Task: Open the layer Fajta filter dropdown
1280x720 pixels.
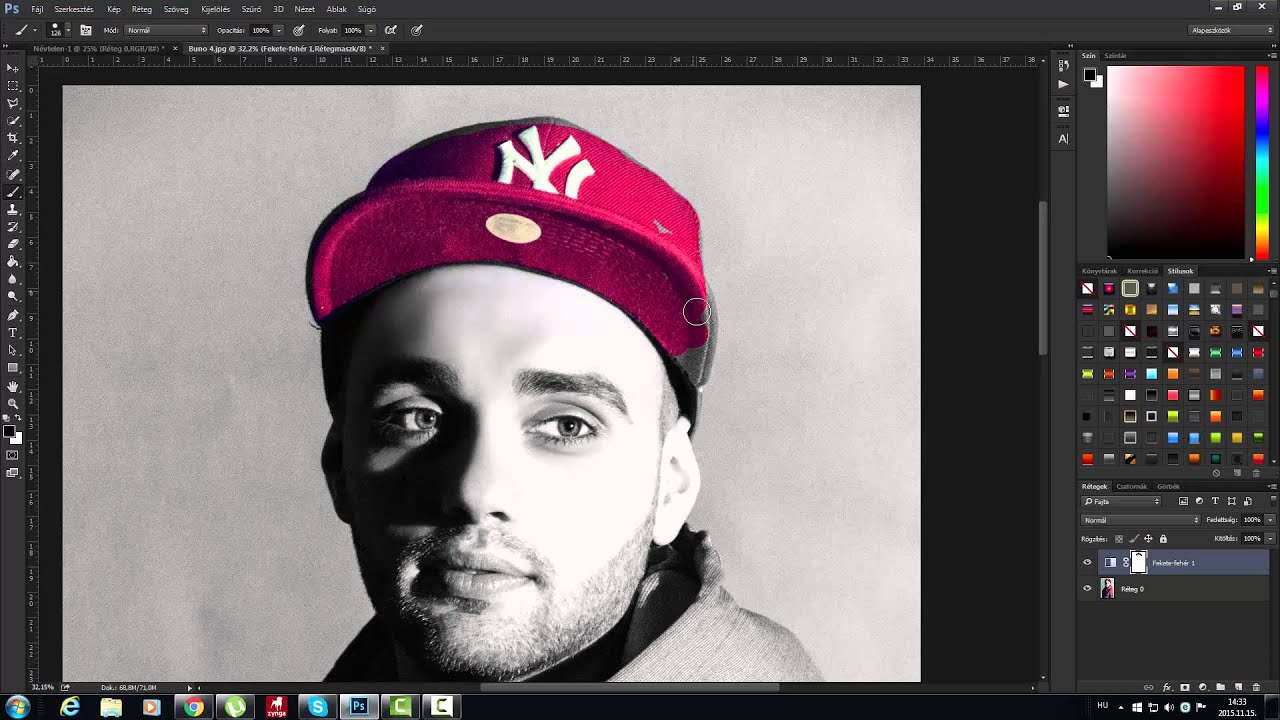Action: coord(1121,501)
